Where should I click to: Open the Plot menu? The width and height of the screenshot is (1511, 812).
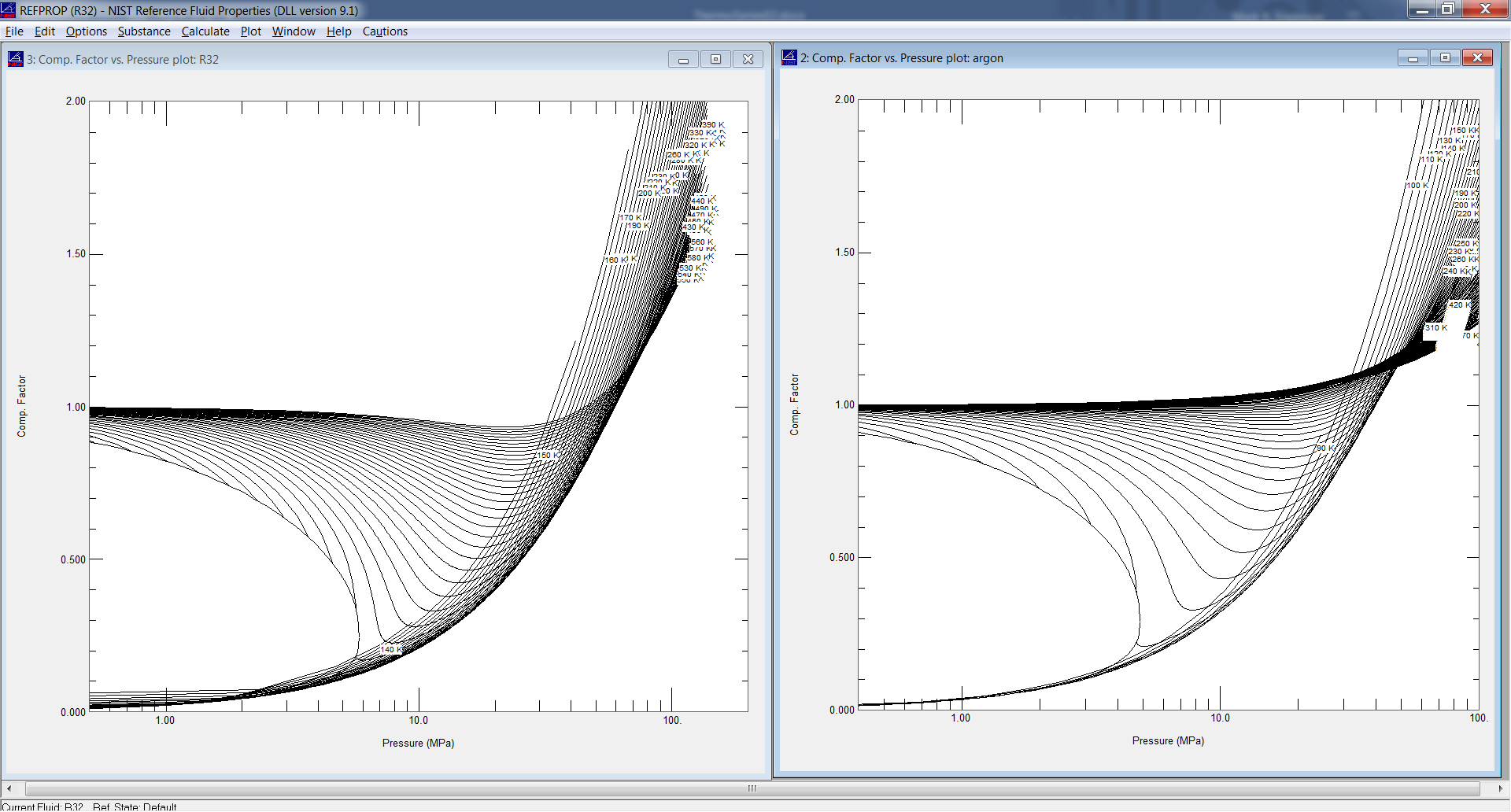pos(250,31)
